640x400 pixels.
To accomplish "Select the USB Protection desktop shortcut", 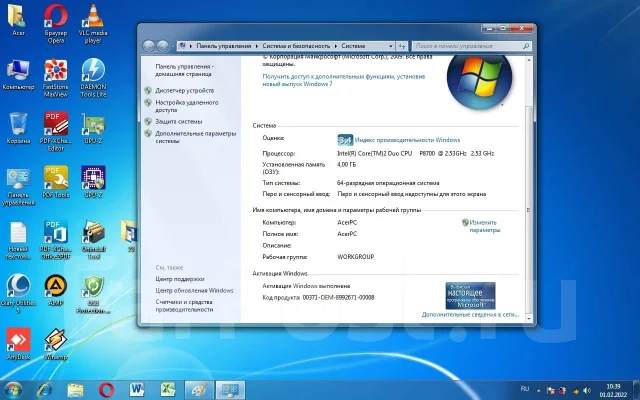I will point(93,293).
